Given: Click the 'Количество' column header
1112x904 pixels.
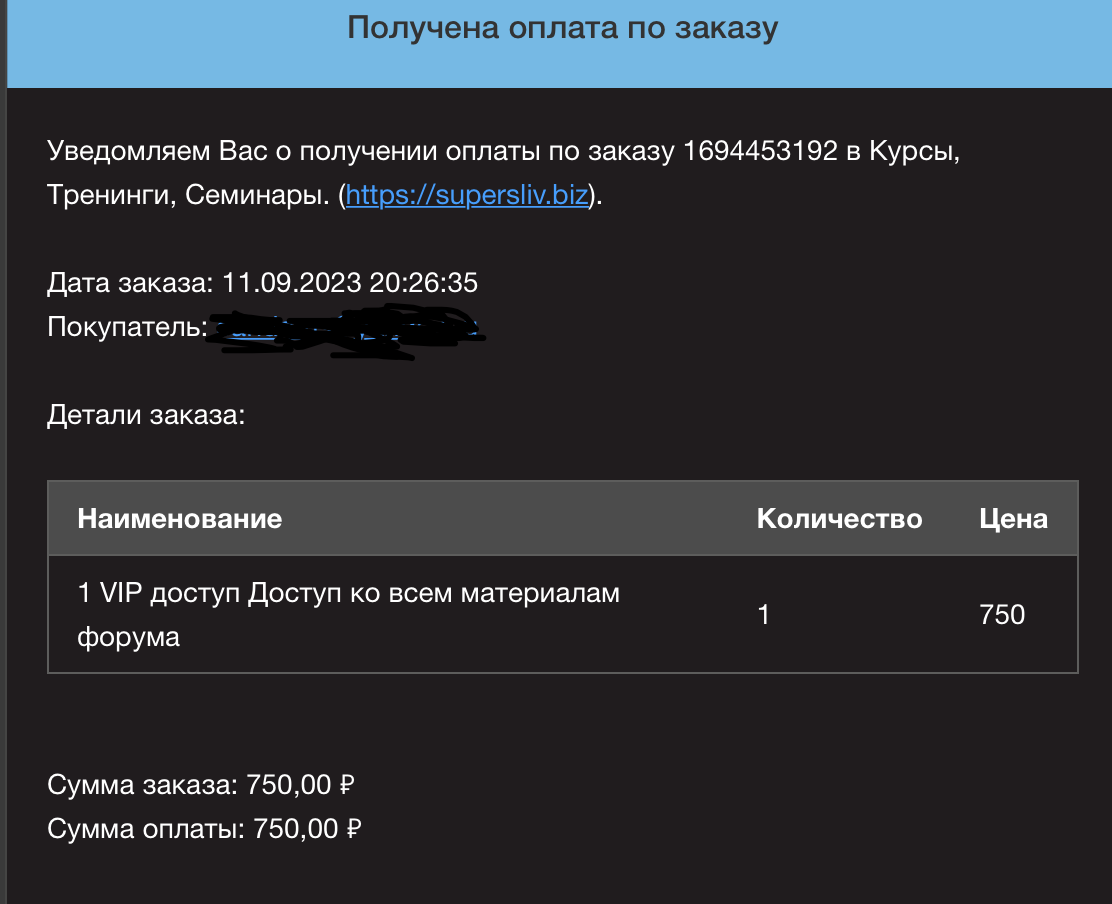Looking at the screenshot, I should [x=839, y=518].
